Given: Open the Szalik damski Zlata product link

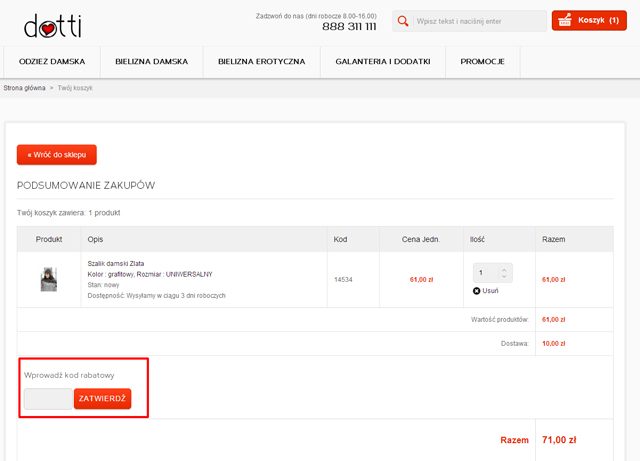Looking at the screenshot, I should pyautogui.click(x=115, y=263).
